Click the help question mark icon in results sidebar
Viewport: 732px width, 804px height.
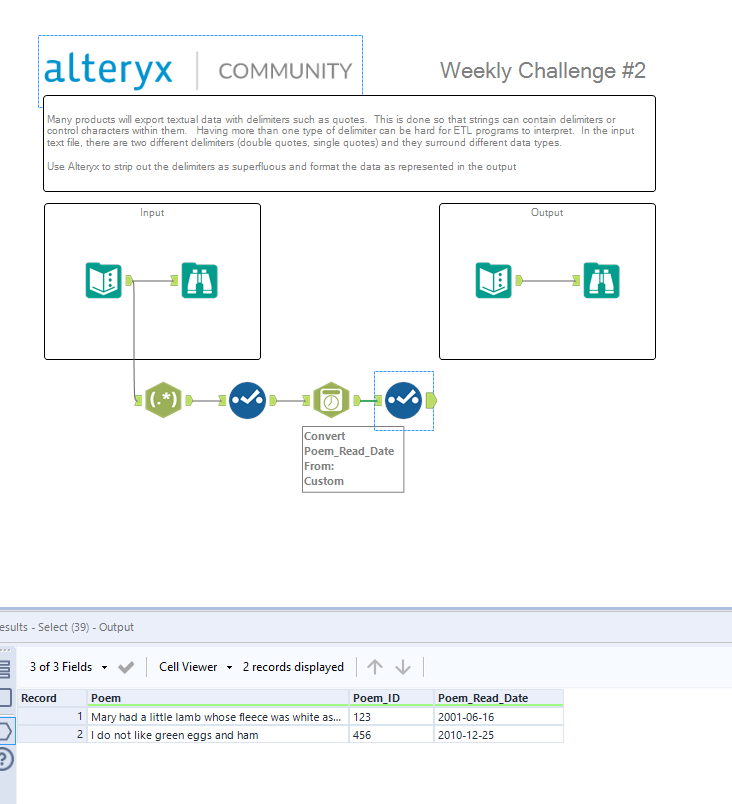click(5, 759)
